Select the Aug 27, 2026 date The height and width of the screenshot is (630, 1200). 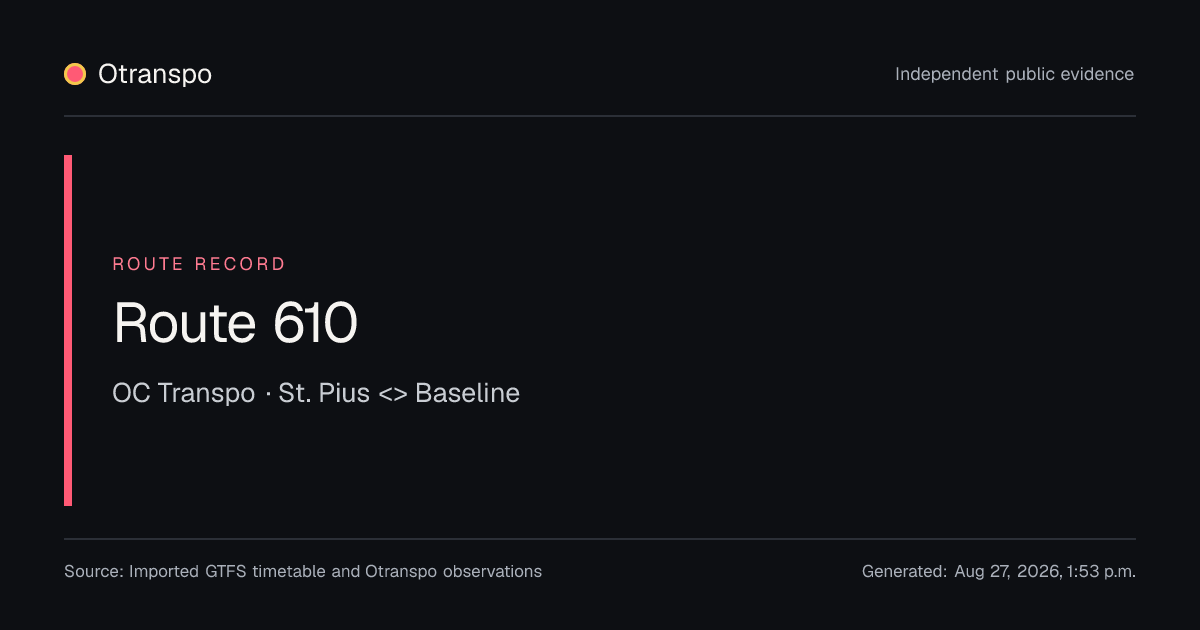1007,572
